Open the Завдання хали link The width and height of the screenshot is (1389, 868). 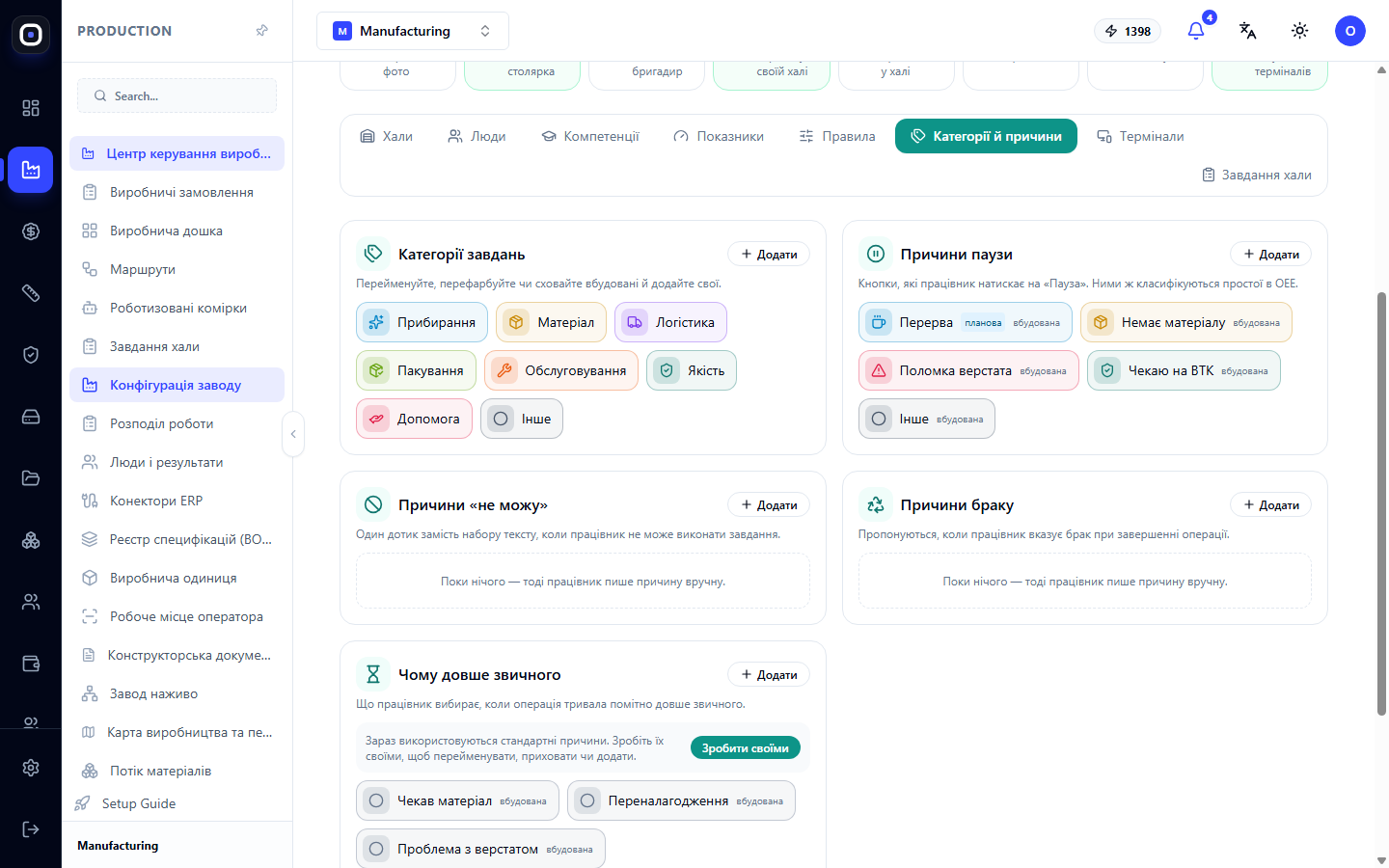tap(1257, 175)
